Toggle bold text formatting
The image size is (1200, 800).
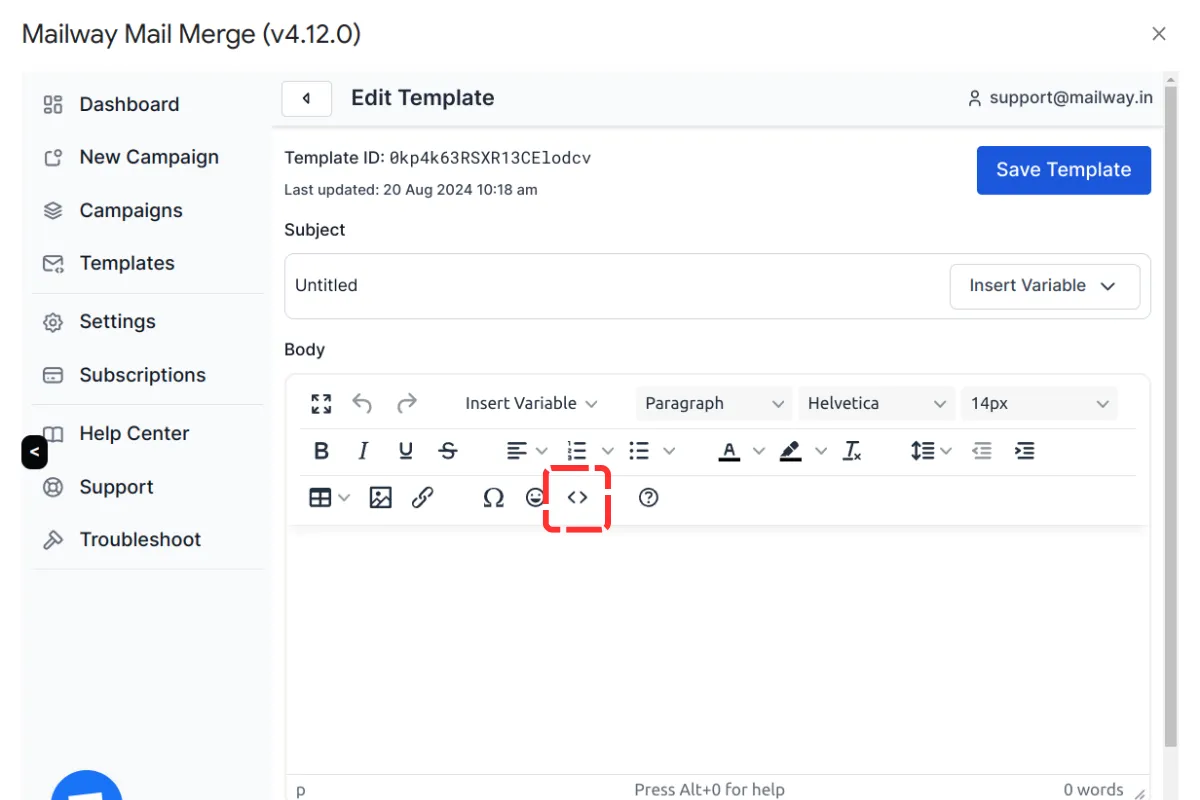321,451
